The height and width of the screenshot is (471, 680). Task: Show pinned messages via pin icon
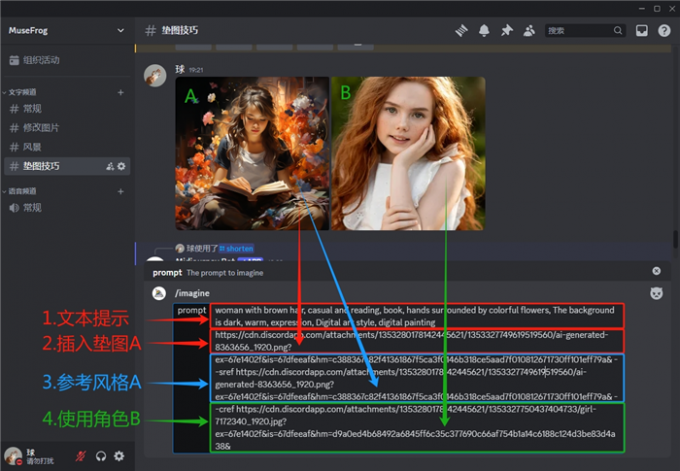[507, 30]
